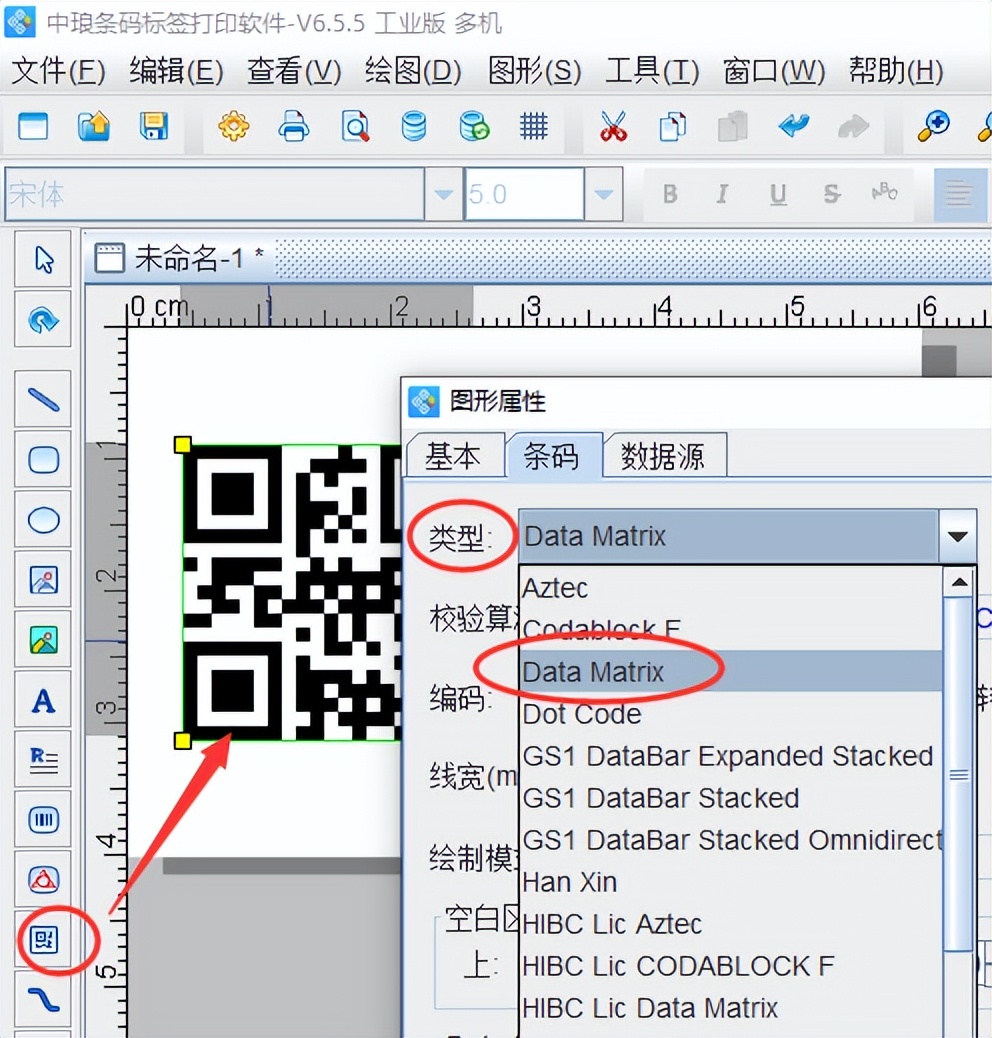Image resolution: width=992 pixels, height=1038 pixels.
Task: Create a new label document
Action: coord(33,126)
